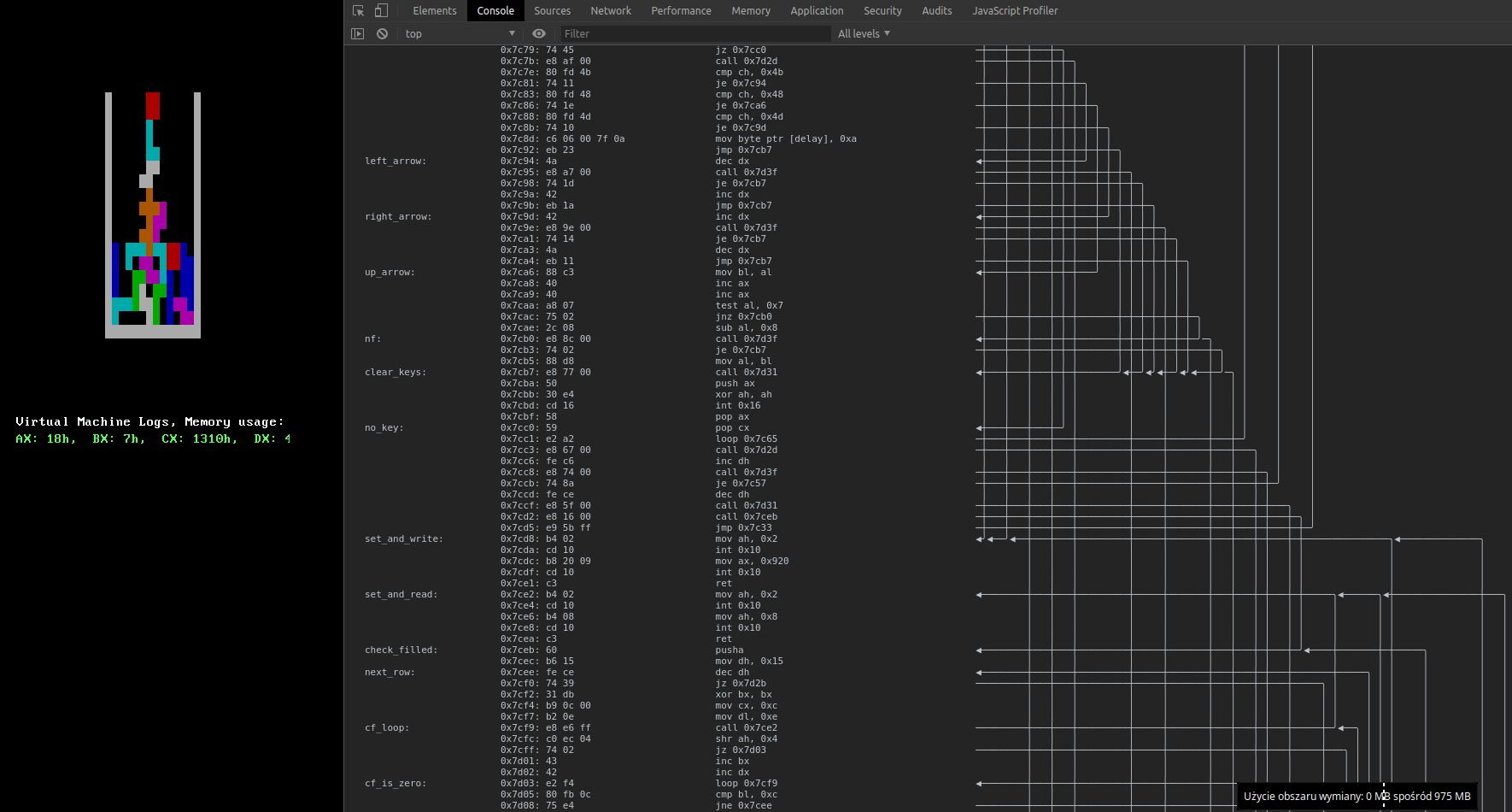The height and width of the screenshot is (812, 1512).
Task: Open the Sources tab
Action: 553,11
